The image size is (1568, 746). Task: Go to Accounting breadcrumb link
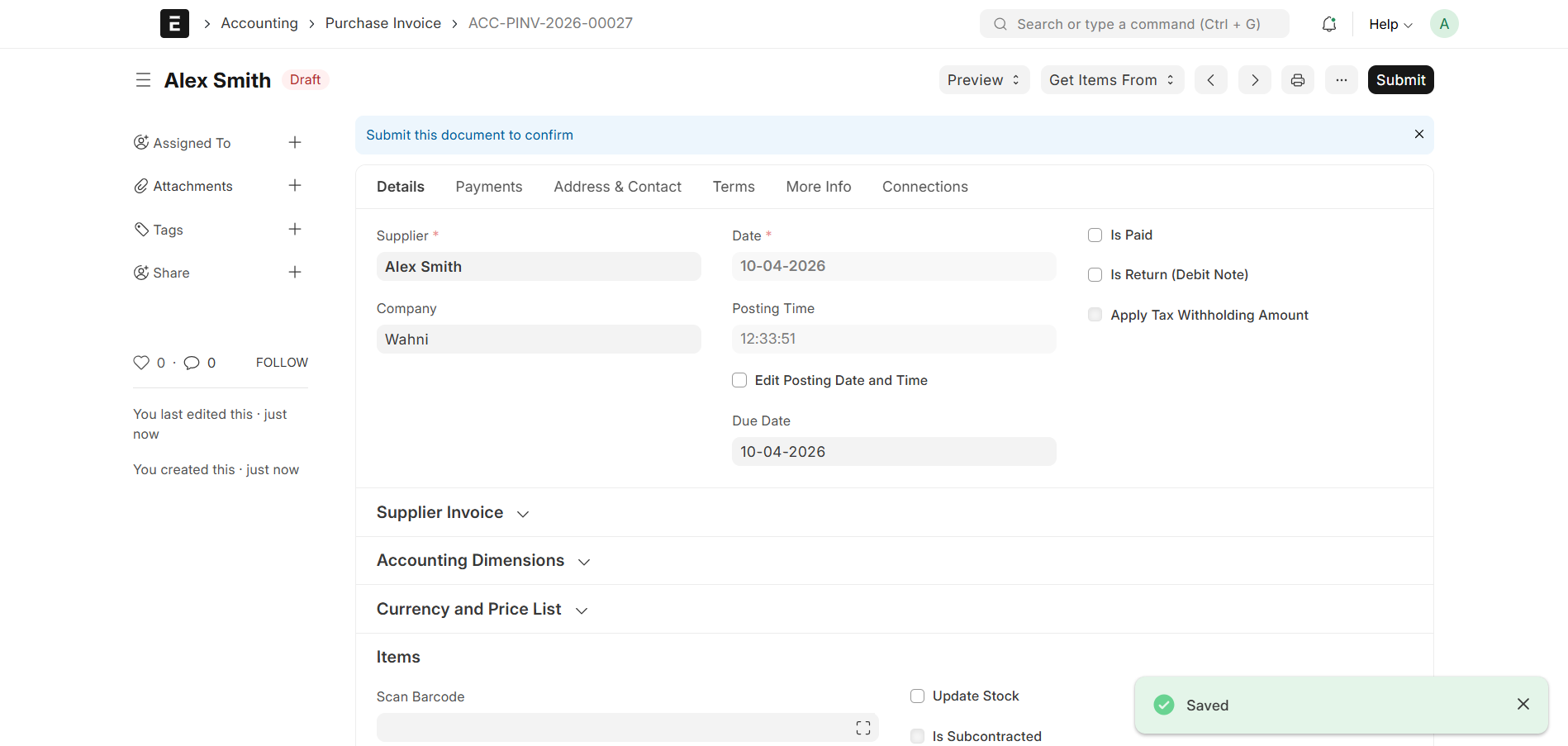tap(259, 23)
